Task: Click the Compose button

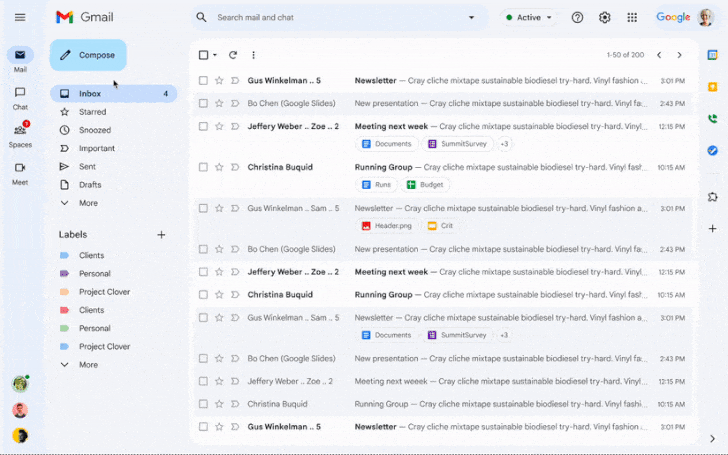Action: [88, 55]
